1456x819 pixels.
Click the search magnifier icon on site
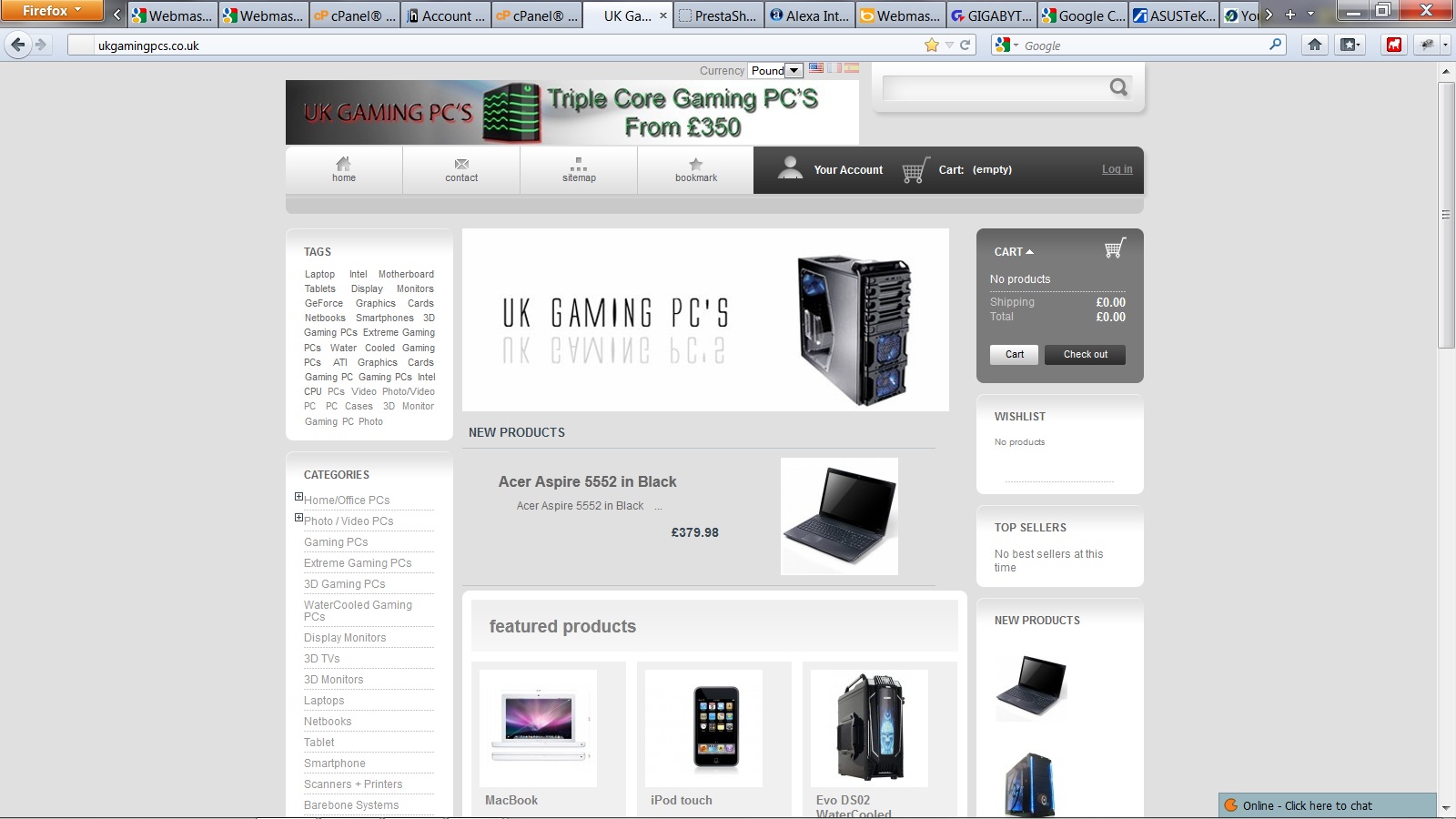[1118, 87]
